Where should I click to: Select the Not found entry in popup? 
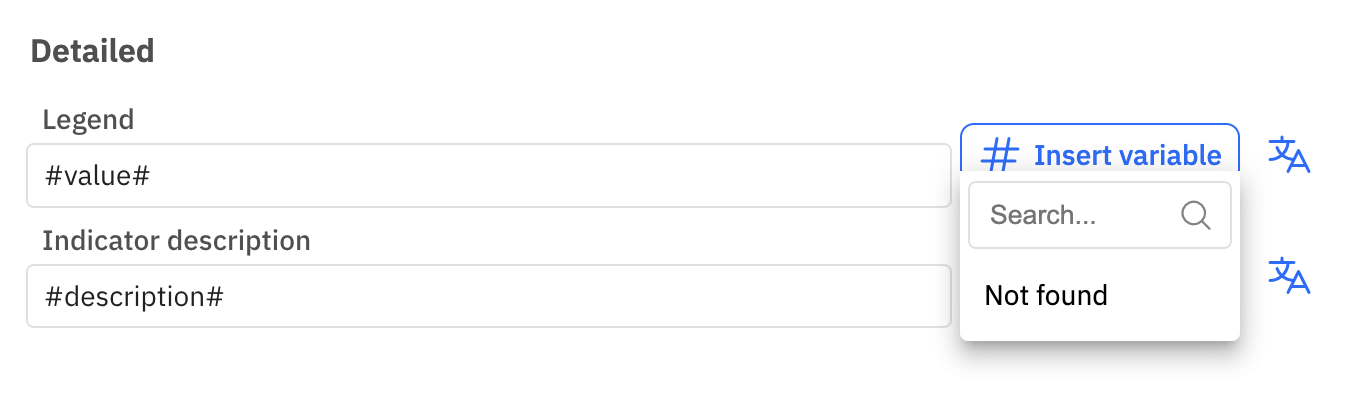[x=1046, y=296]
